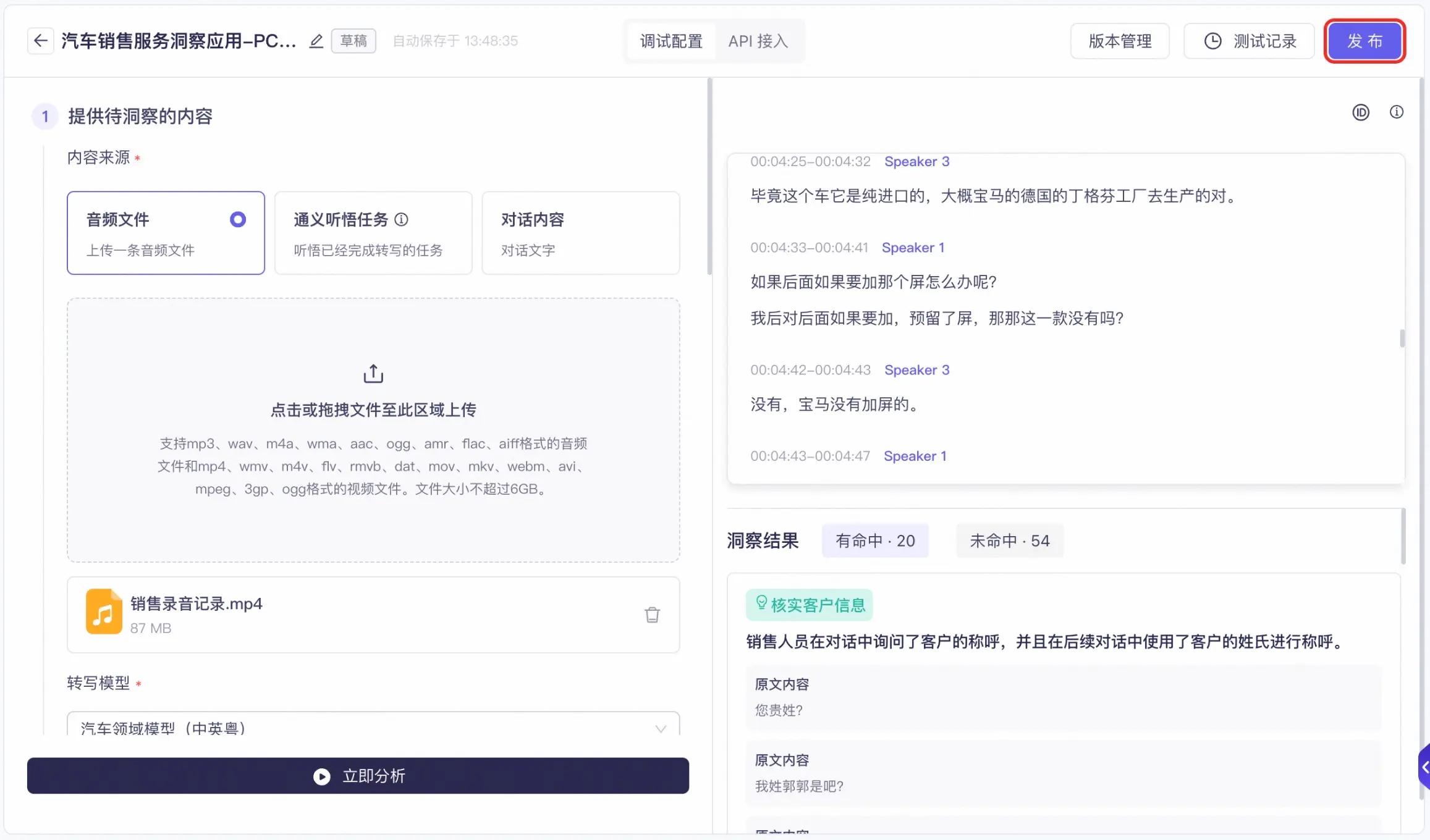Screen dimensions: 1430x840
Task: Show 有命中 · 20 results
Action: 875,541
